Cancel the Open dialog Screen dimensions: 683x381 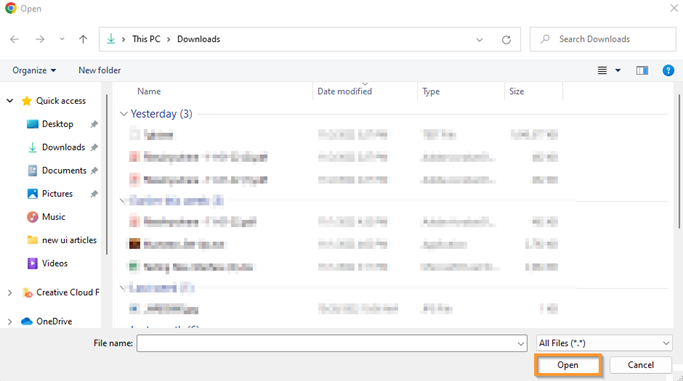(x=640, y=365)
